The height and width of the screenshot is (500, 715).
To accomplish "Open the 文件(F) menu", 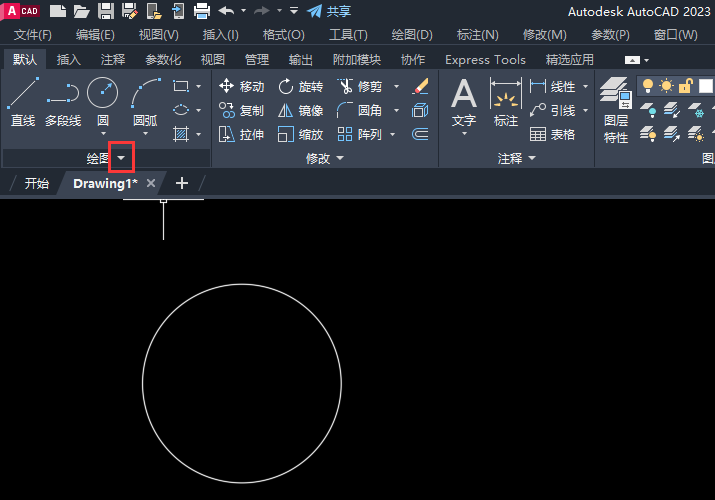I will point(32,35).
